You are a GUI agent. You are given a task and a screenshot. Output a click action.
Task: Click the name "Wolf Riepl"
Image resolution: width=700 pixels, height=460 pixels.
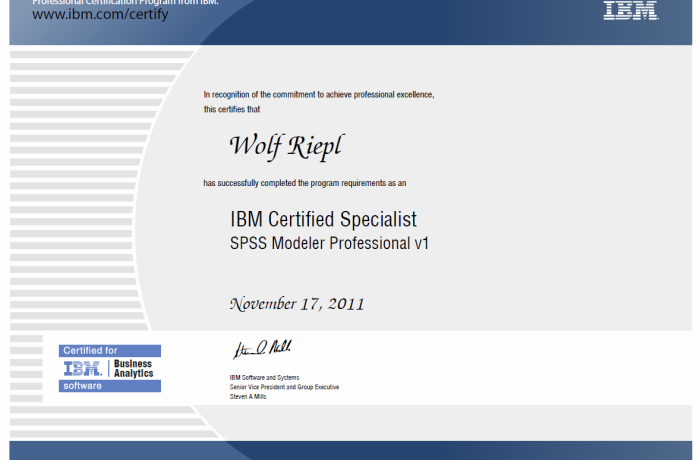coord(287,146)
